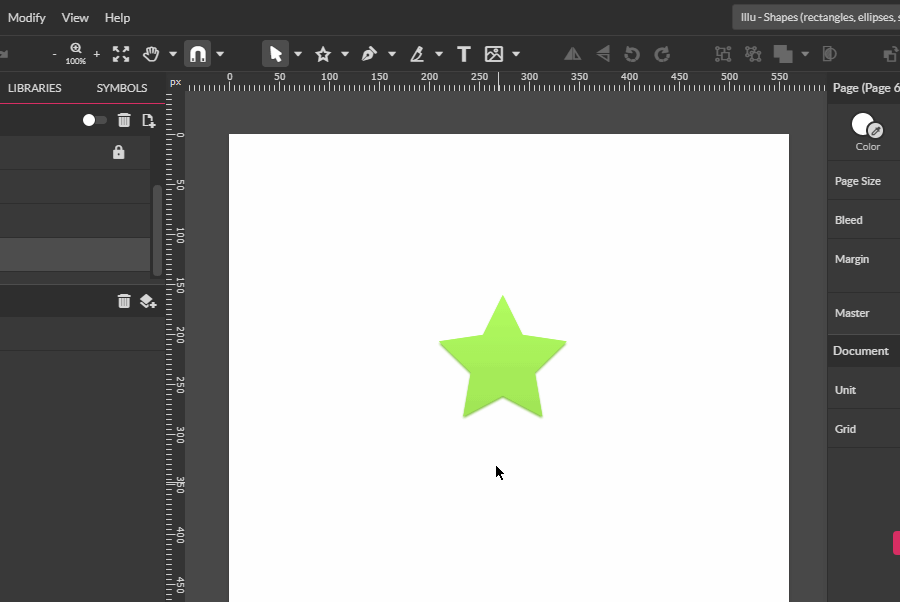Zoom to fit the page
The image size is (900, 602).
tap(121, 54)
